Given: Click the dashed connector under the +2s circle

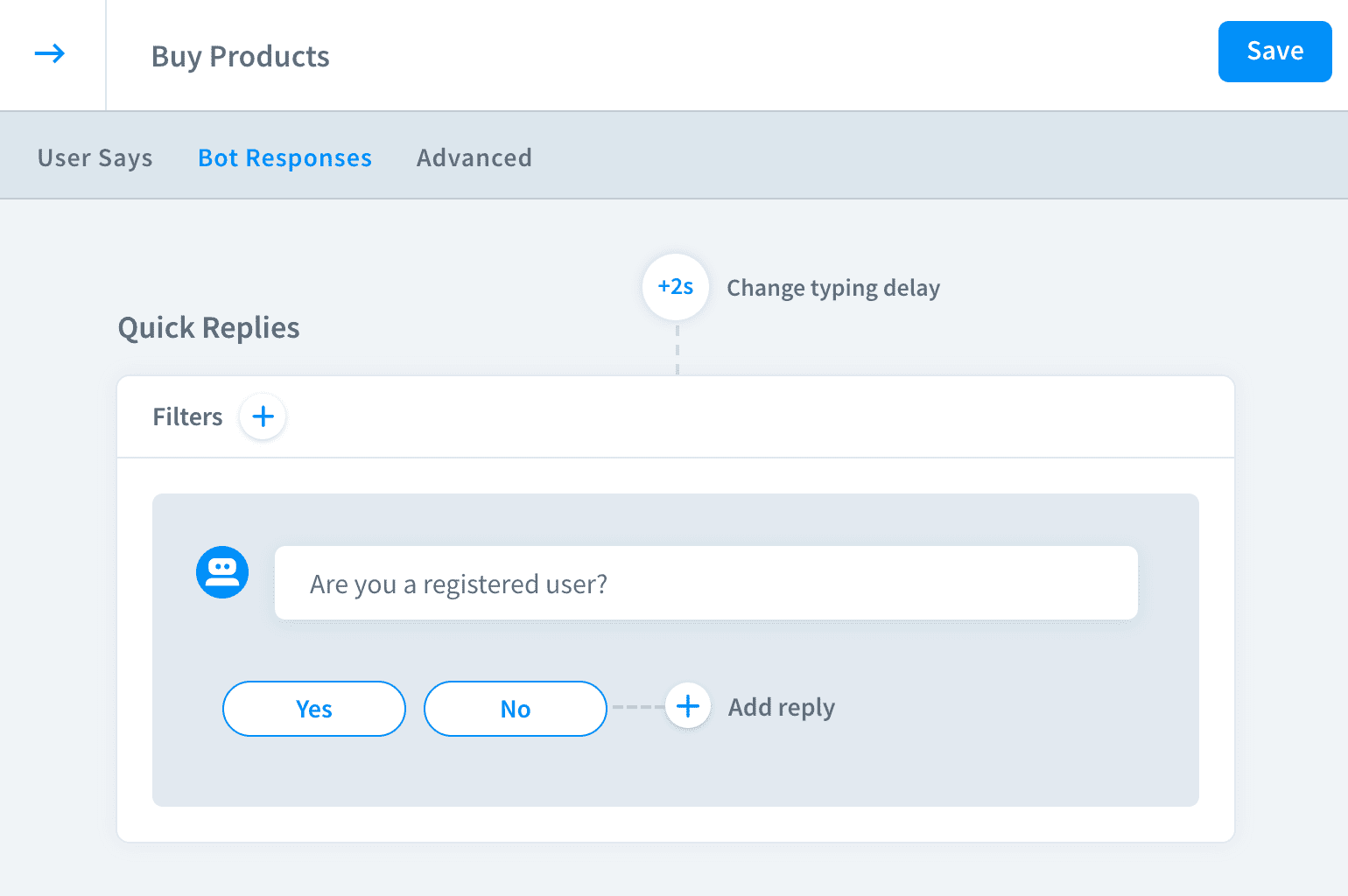Looking at the screenshot, I should pos(678,349).
